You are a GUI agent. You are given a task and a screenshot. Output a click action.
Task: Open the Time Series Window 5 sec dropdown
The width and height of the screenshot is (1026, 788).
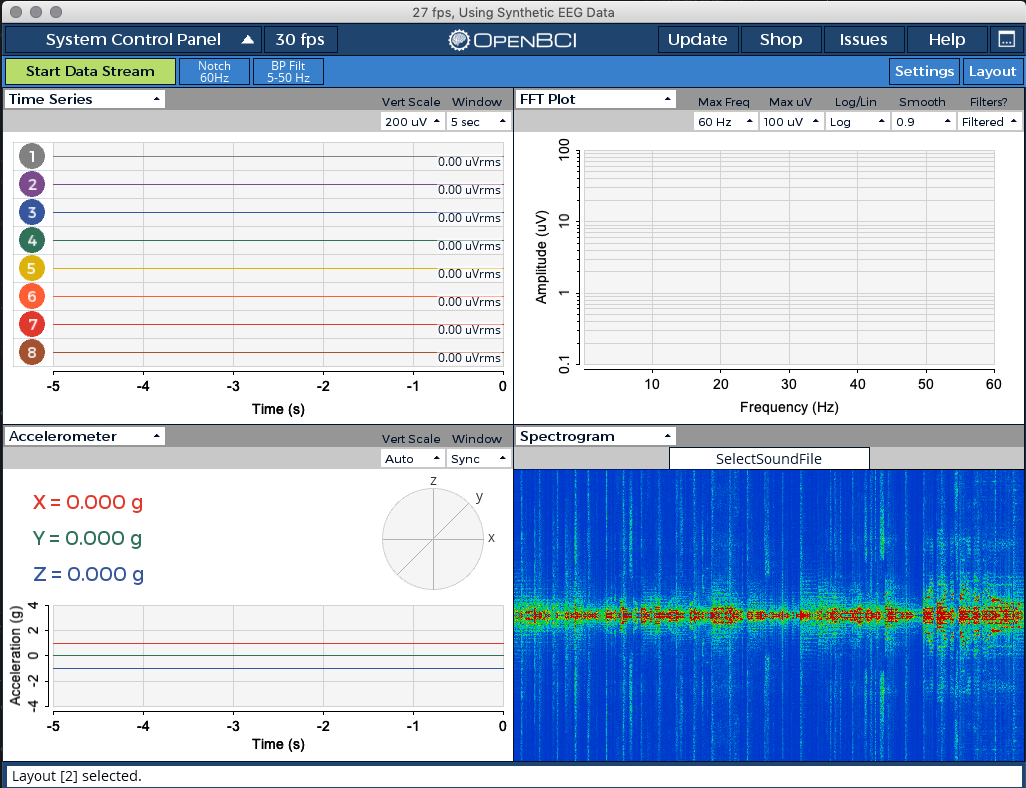pyautogui.click(x=478, y=120)
